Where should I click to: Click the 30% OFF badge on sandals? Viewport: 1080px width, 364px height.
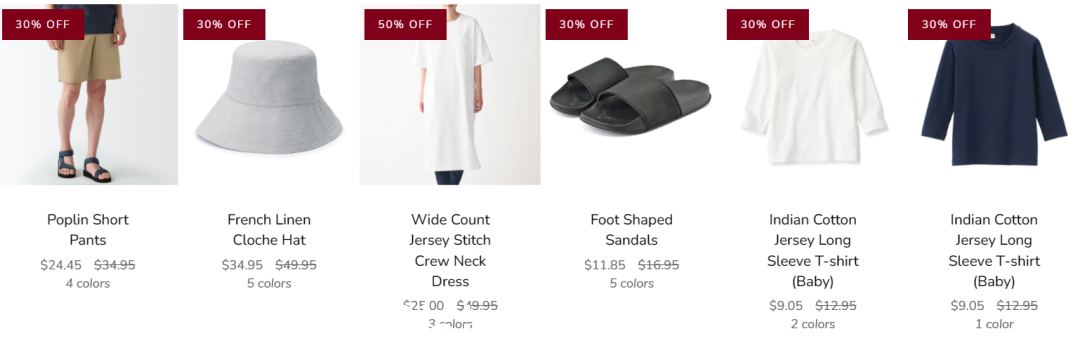pos(586,24)
